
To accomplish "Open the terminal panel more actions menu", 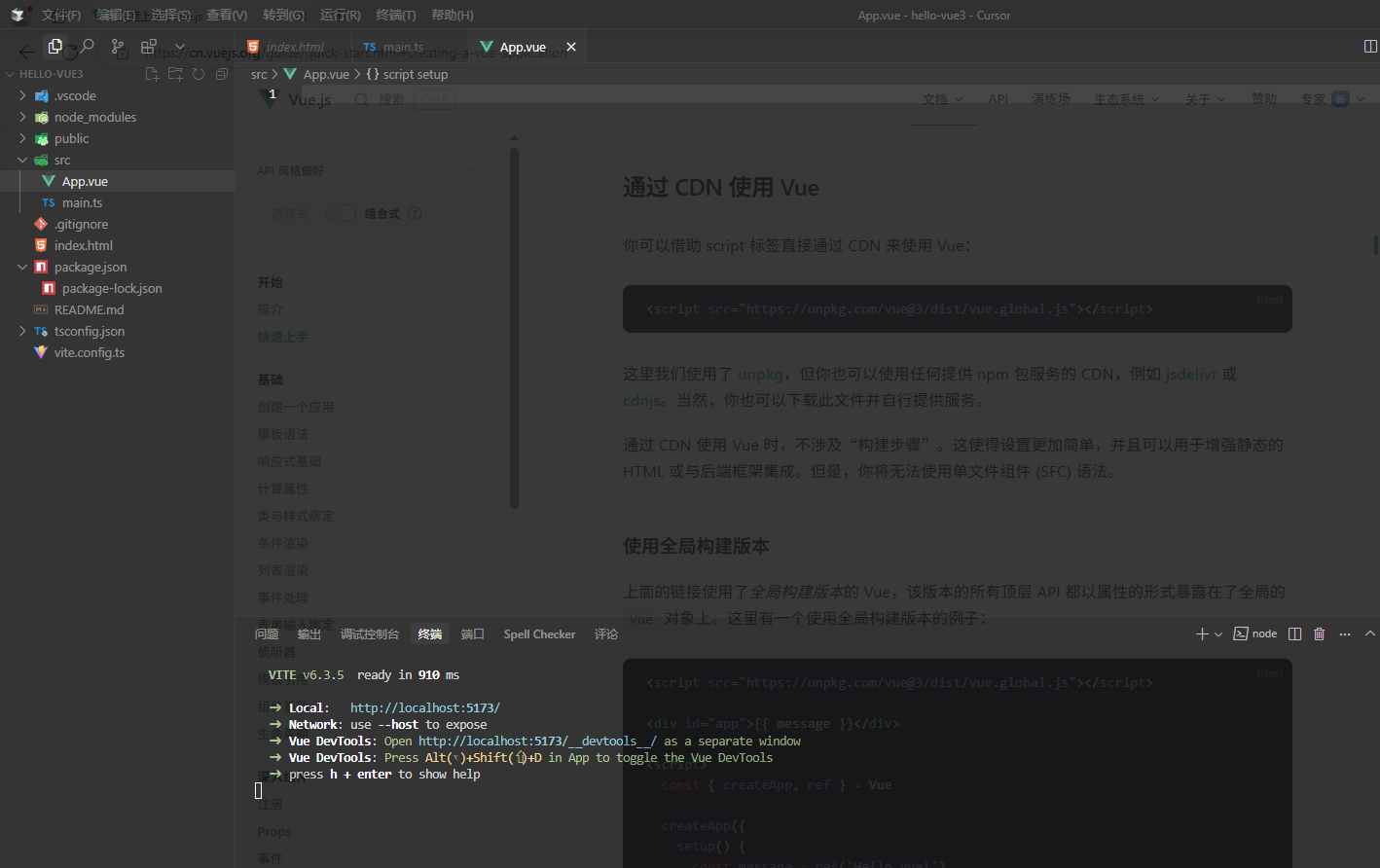I will click(x=1345, y=633).
